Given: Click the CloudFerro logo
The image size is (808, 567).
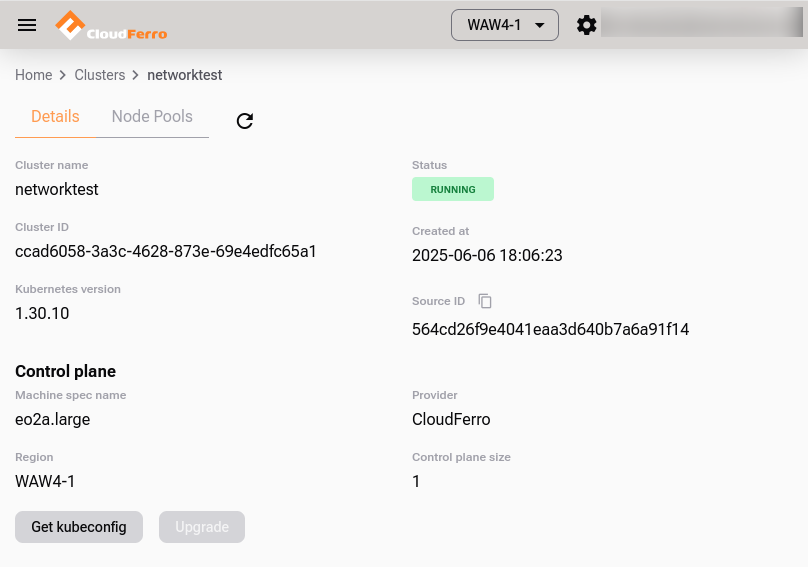Looking at the screenshot, I should point(111,25).
